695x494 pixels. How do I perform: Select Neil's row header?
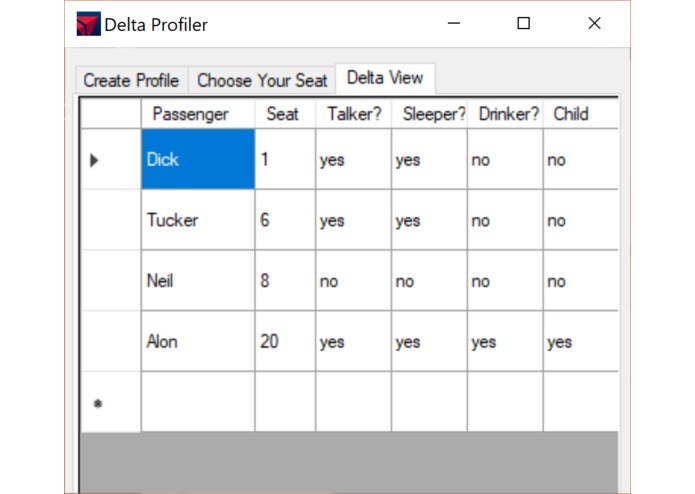[111, 281]
